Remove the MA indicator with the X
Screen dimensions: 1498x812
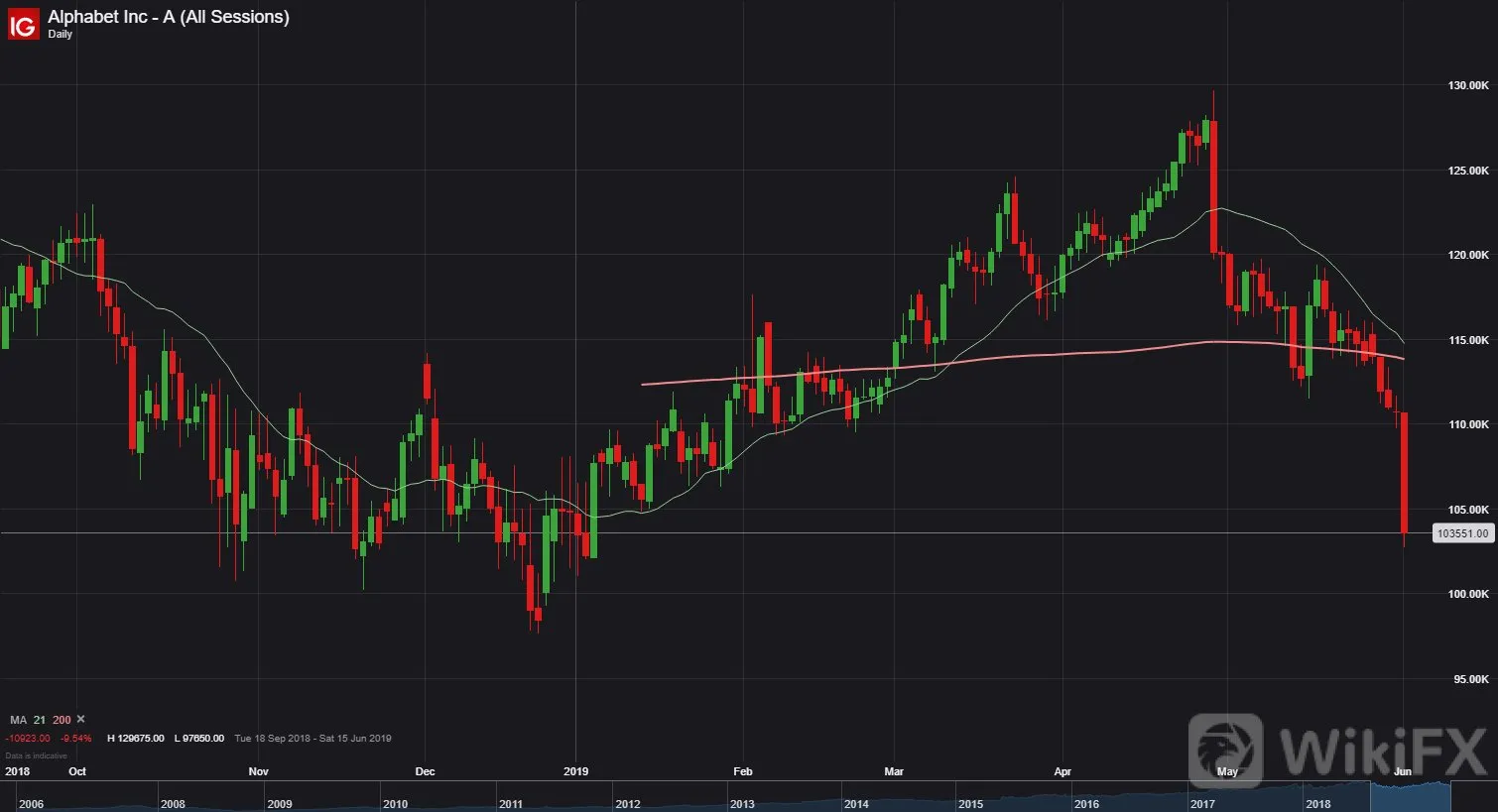pos(81,720)
